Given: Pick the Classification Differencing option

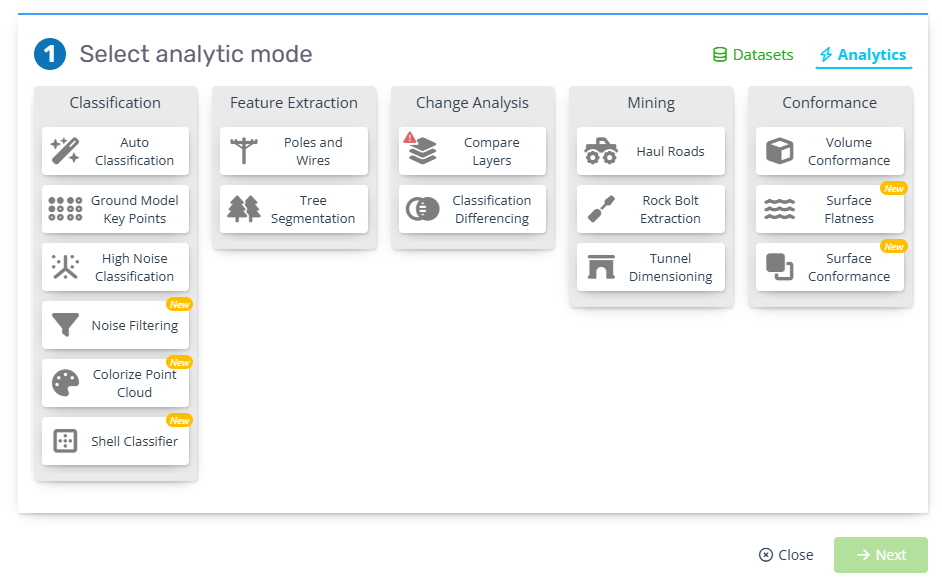Looking at the screenshot, I should [472, 209].
